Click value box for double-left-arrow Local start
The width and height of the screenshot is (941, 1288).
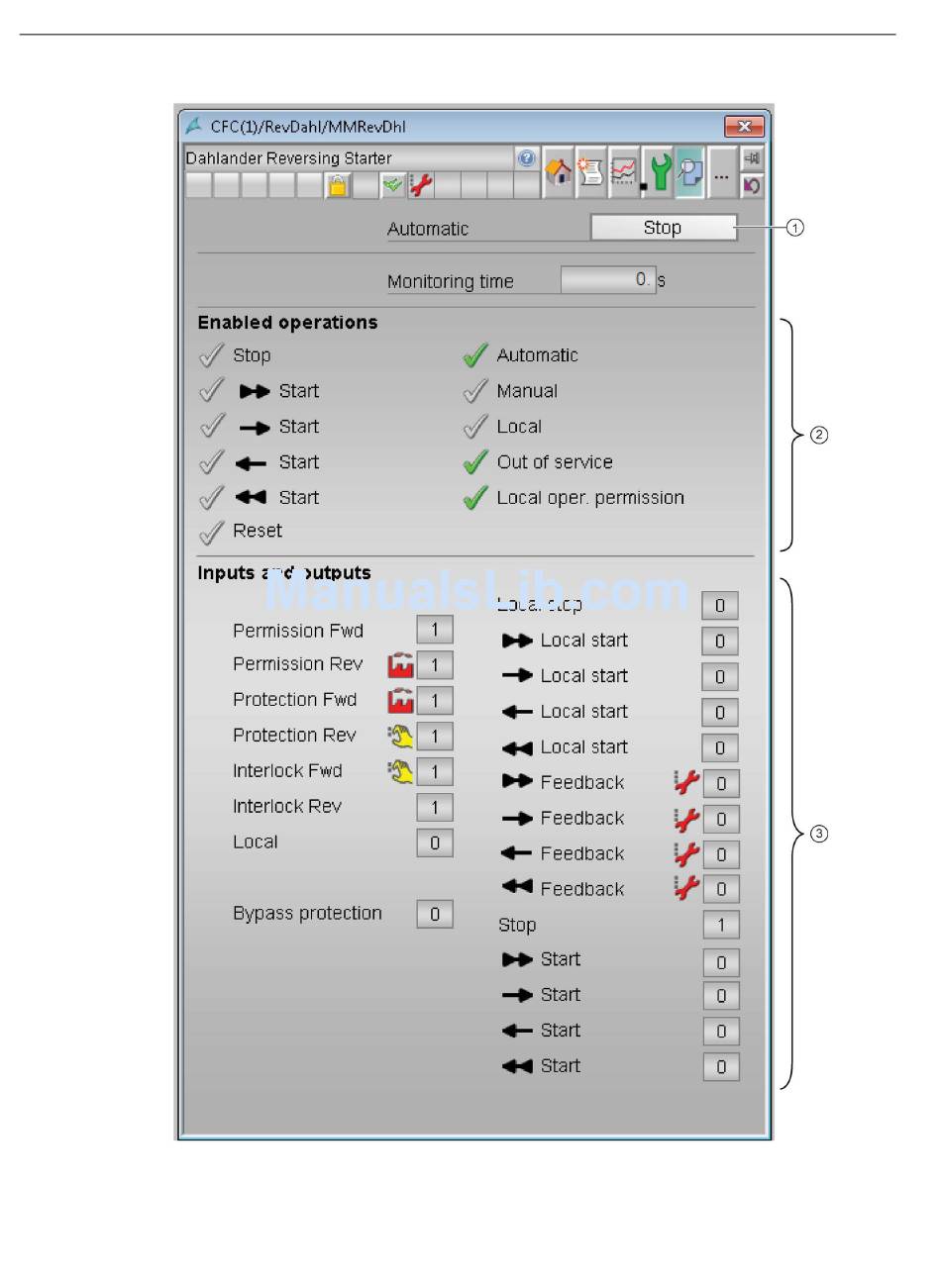pos(720,748)
